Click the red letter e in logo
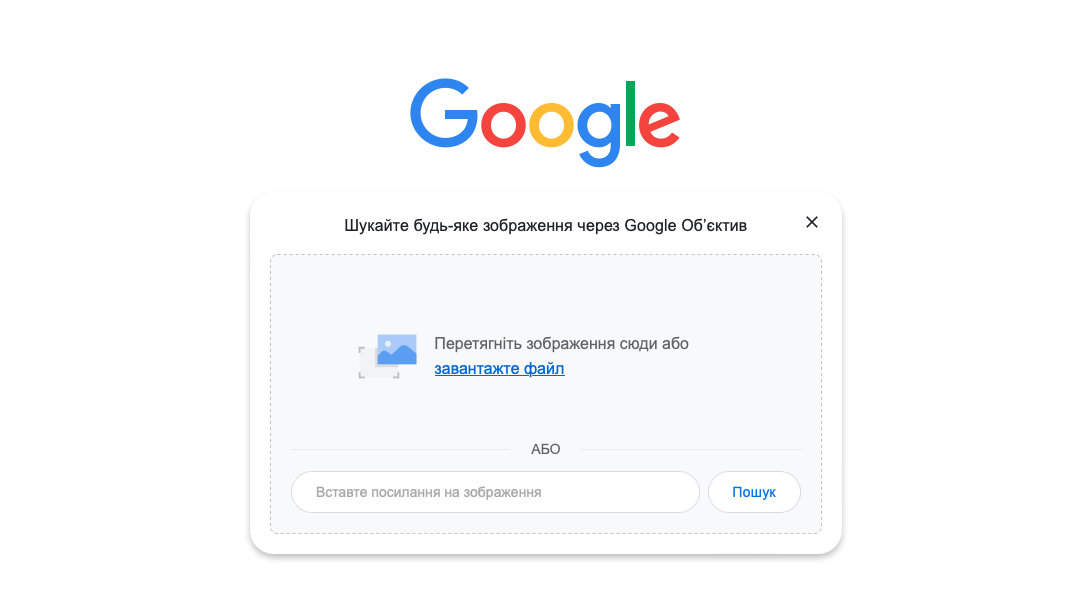This screenshot has height=593, width=1092. [x=659, y=124]
